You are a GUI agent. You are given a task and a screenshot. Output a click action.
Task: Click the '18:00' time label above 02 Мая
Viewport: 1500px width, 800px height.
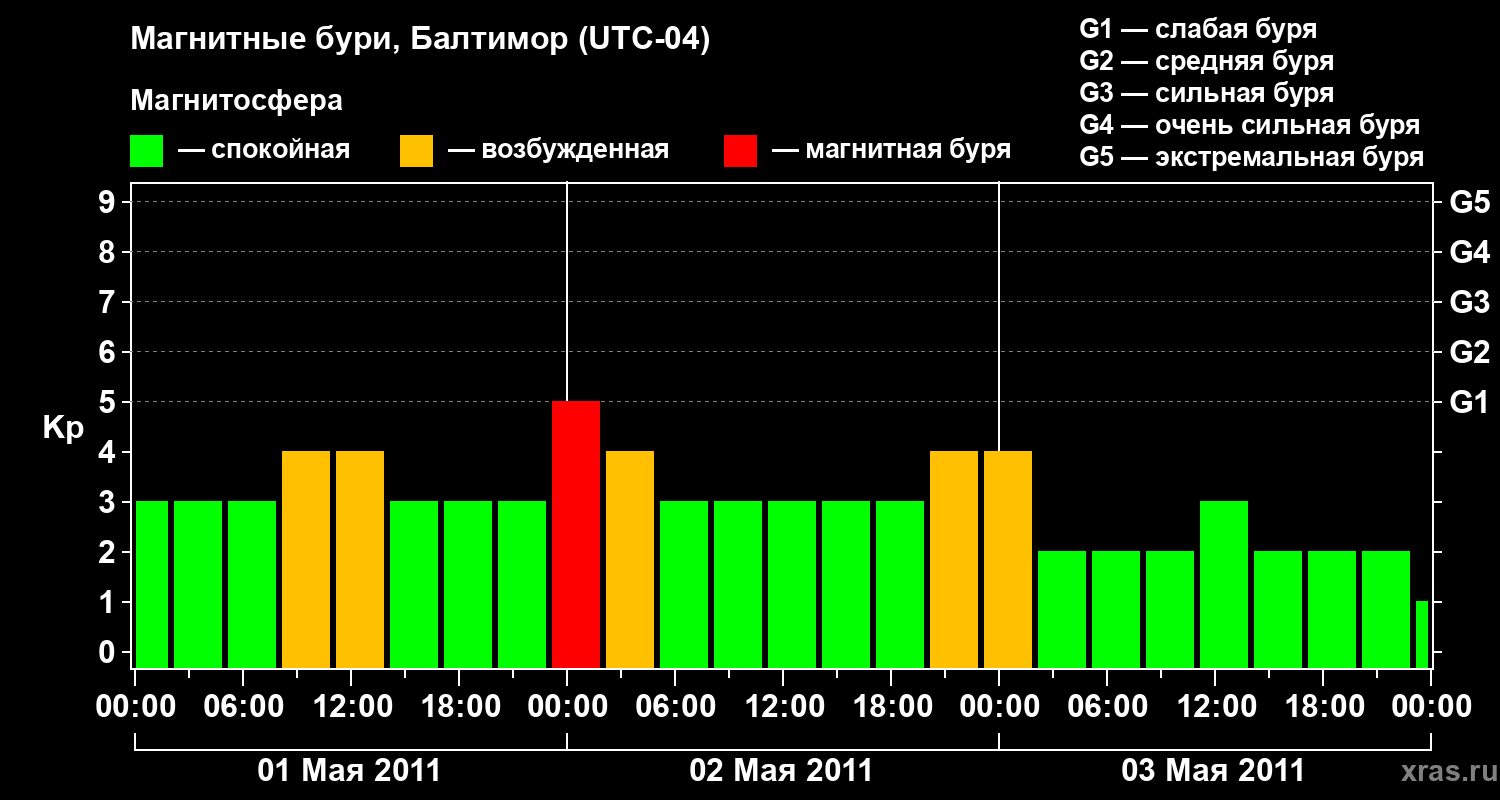coord(891,706)
